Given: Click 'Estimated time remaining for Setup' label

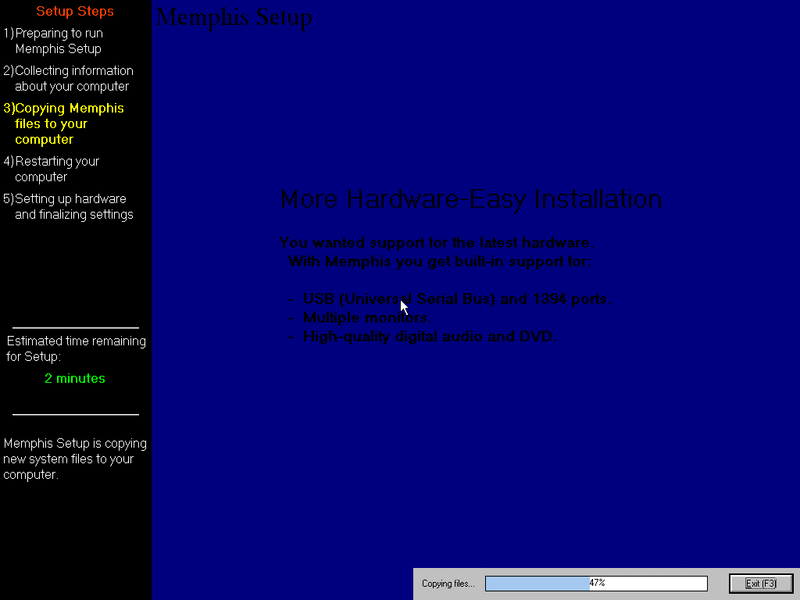Looking at the screenshot, I should tap(76, 348).
